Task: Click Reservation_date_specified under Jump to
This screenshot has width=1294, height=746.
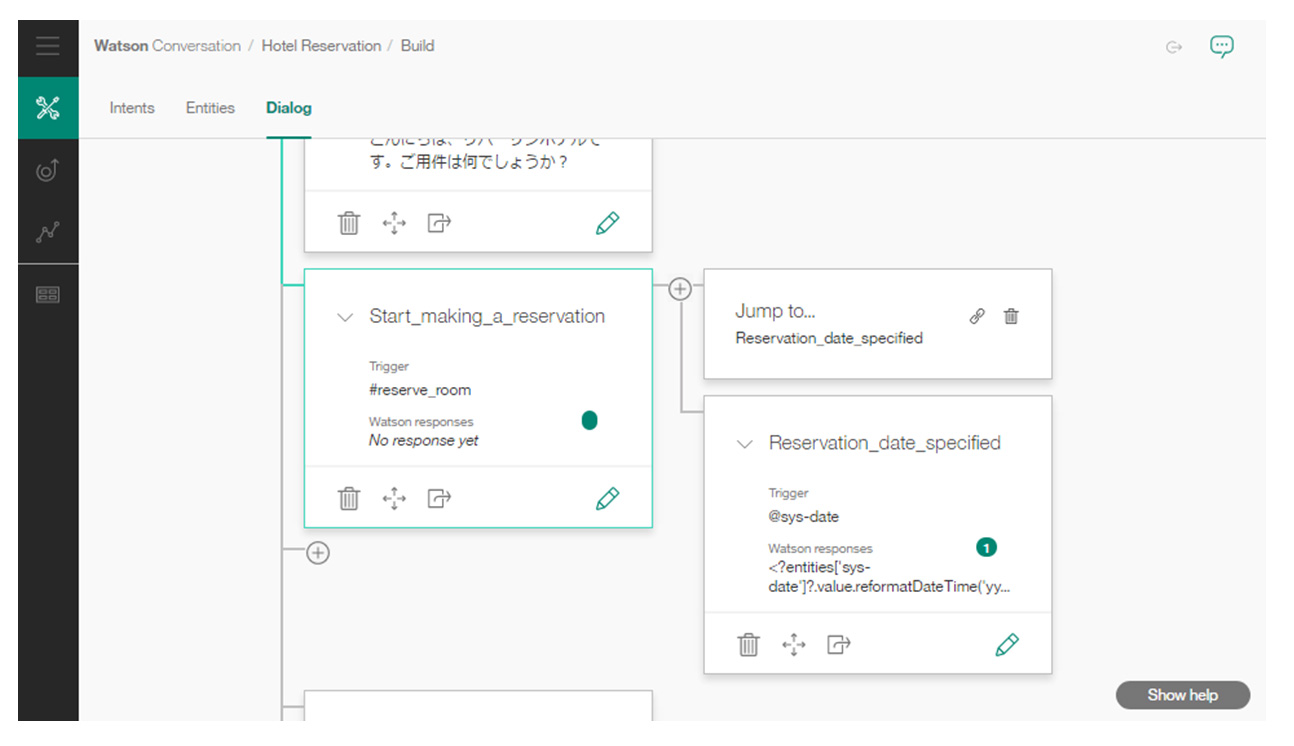Action: coord(829,338)
